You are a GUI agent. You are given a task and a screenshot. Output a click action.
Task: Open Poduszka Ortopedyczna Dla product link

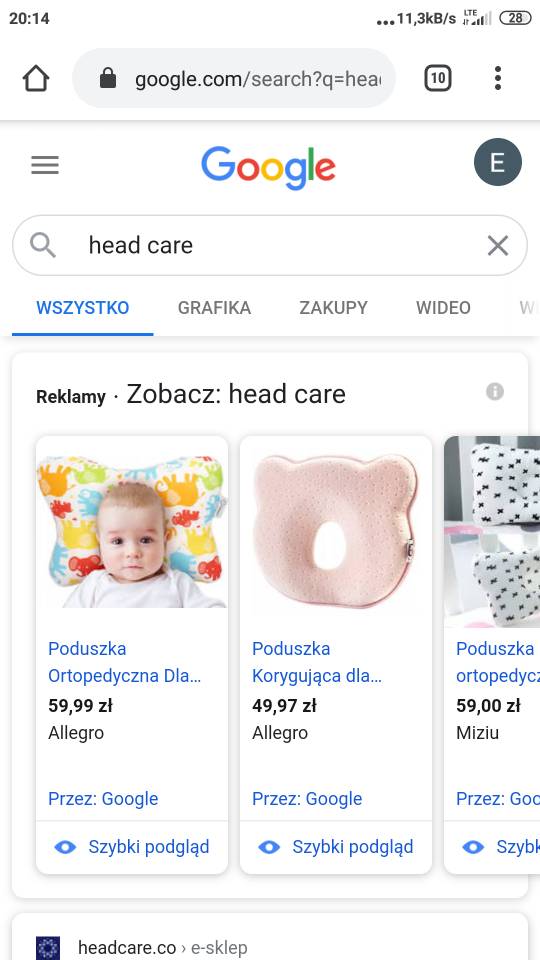125,662
